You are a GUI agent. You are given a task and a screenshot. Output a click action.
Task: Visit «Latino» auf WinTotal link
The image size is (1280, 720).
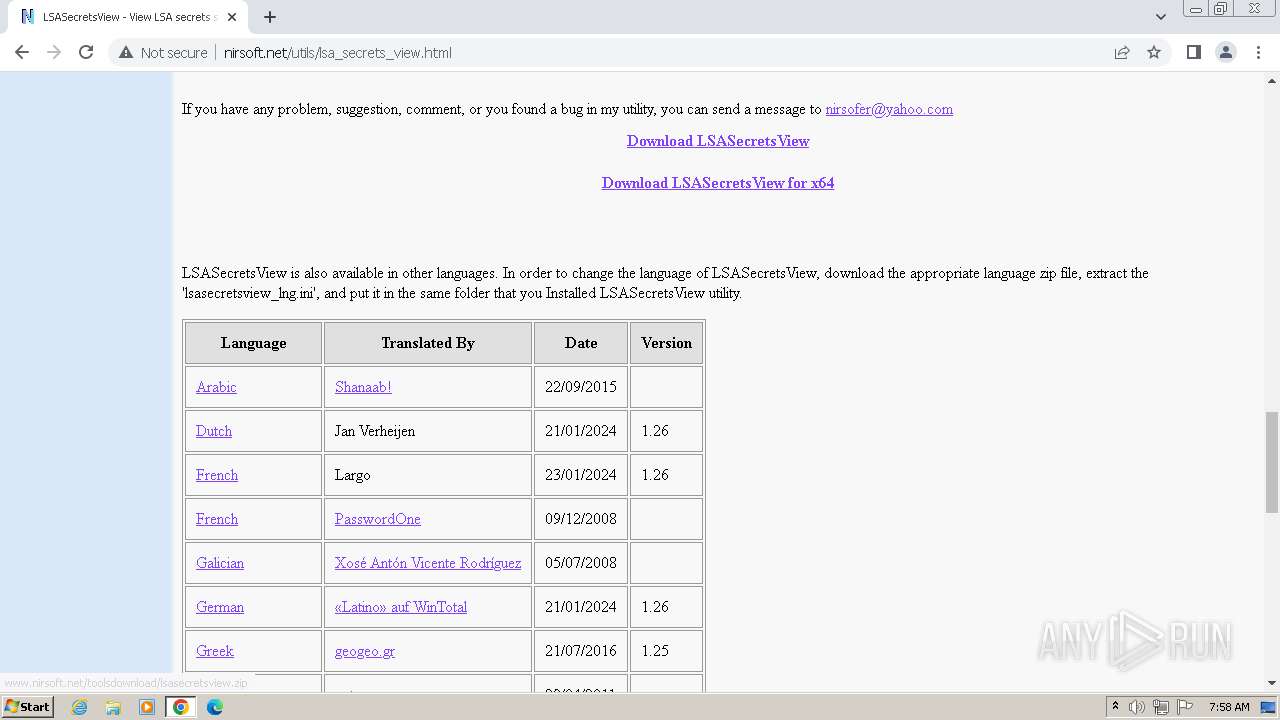click(401, 607)
